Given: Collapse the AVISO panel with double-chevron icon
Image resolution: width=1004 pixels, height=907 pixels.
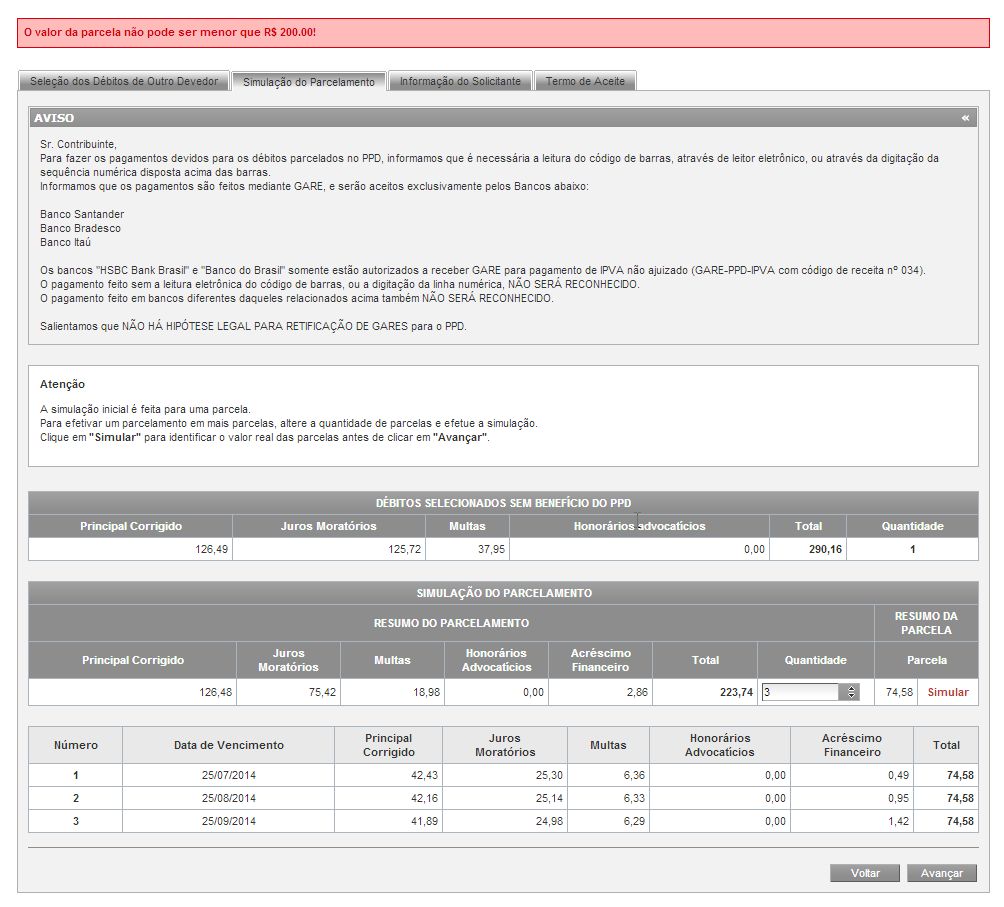Looking at the screenshot, I should [x=965, y=118].
